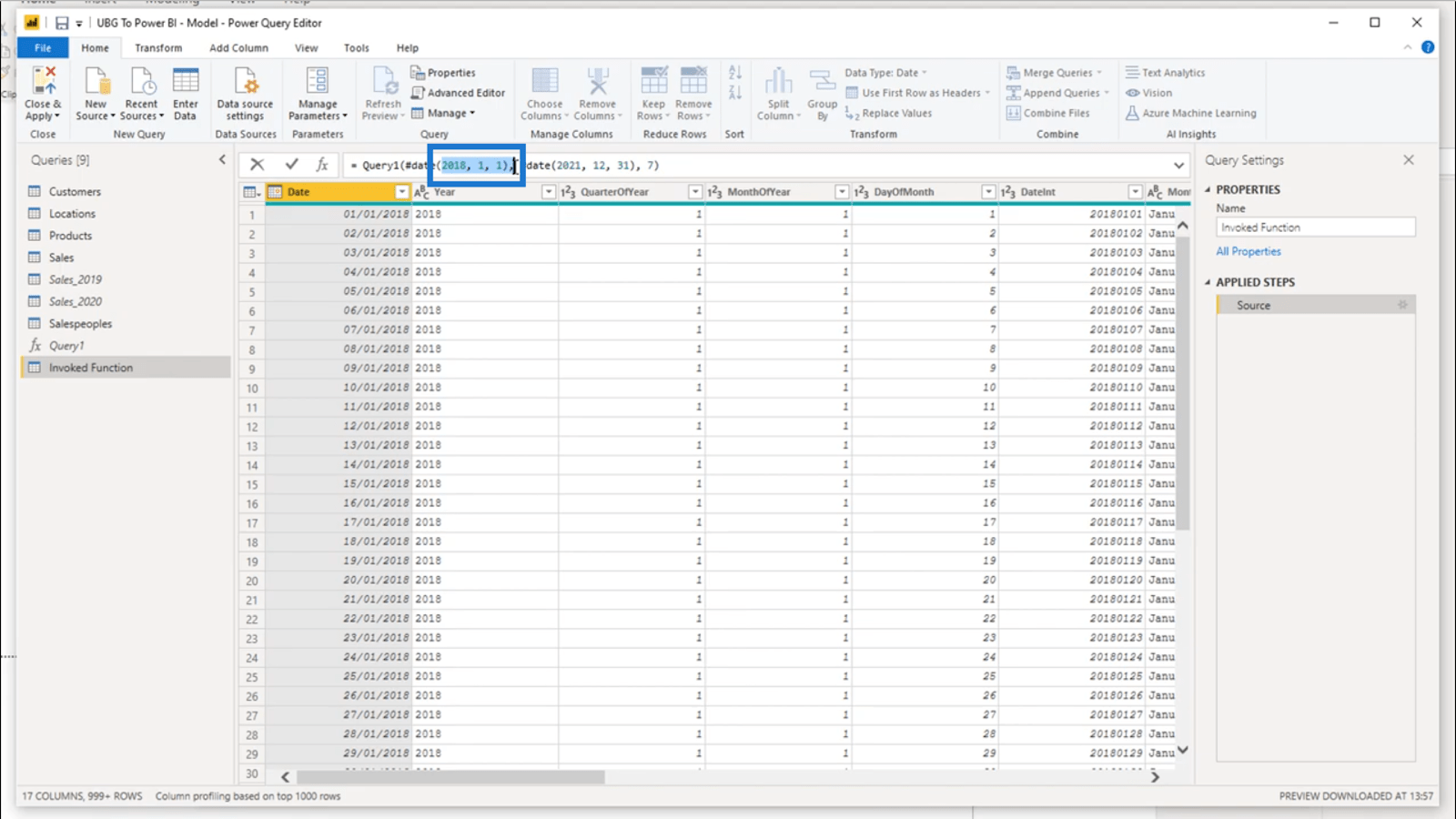Click the fx add step icon

click(x=322, y=165)
